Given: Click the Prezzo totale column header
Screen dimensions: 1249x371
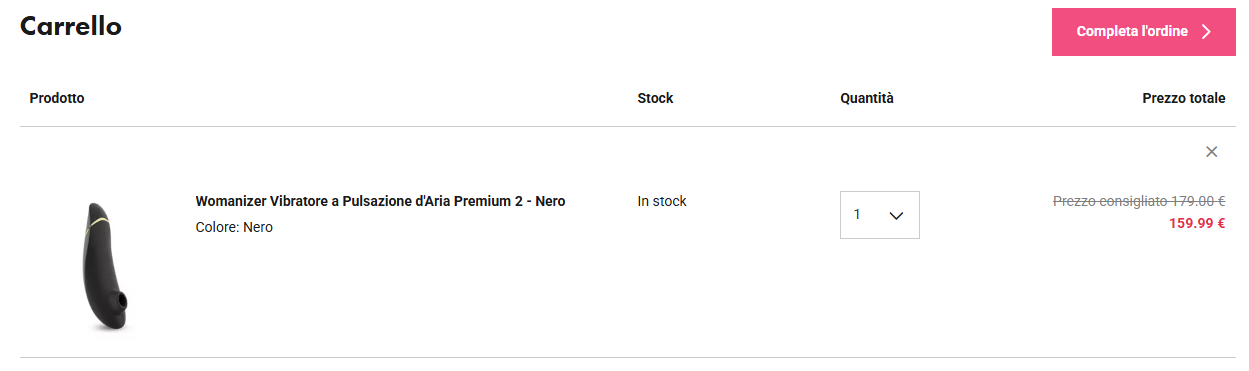Looking at the screenshot, I should [1184, 98].
